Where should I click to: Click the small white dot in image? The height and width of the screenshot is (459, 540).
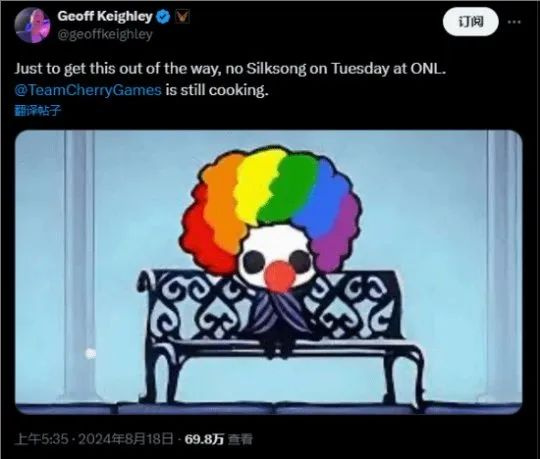tap(91, 353)
